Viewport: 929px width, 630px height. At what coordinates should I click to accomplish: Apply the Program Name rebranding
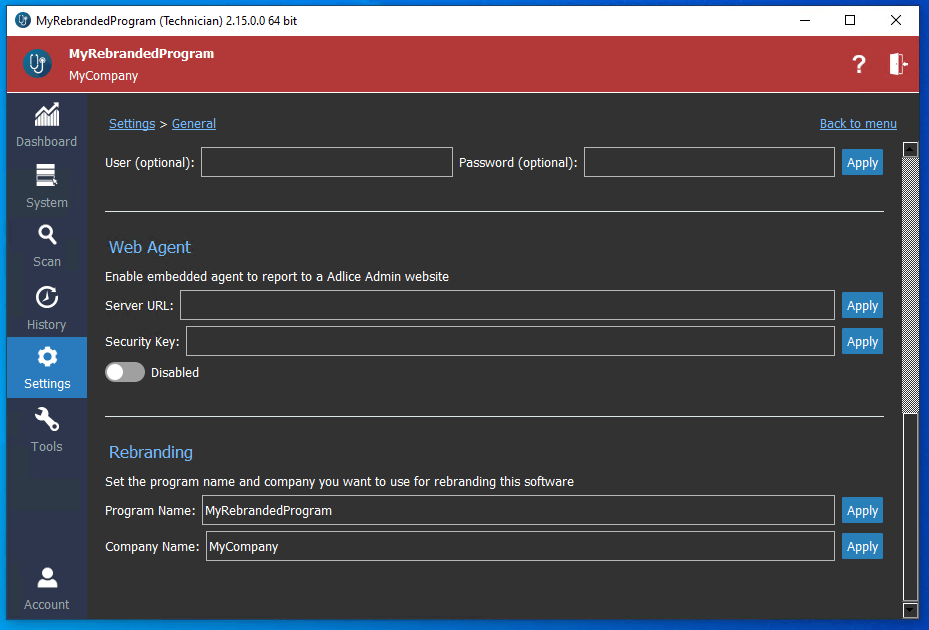[x=862, y=511]
